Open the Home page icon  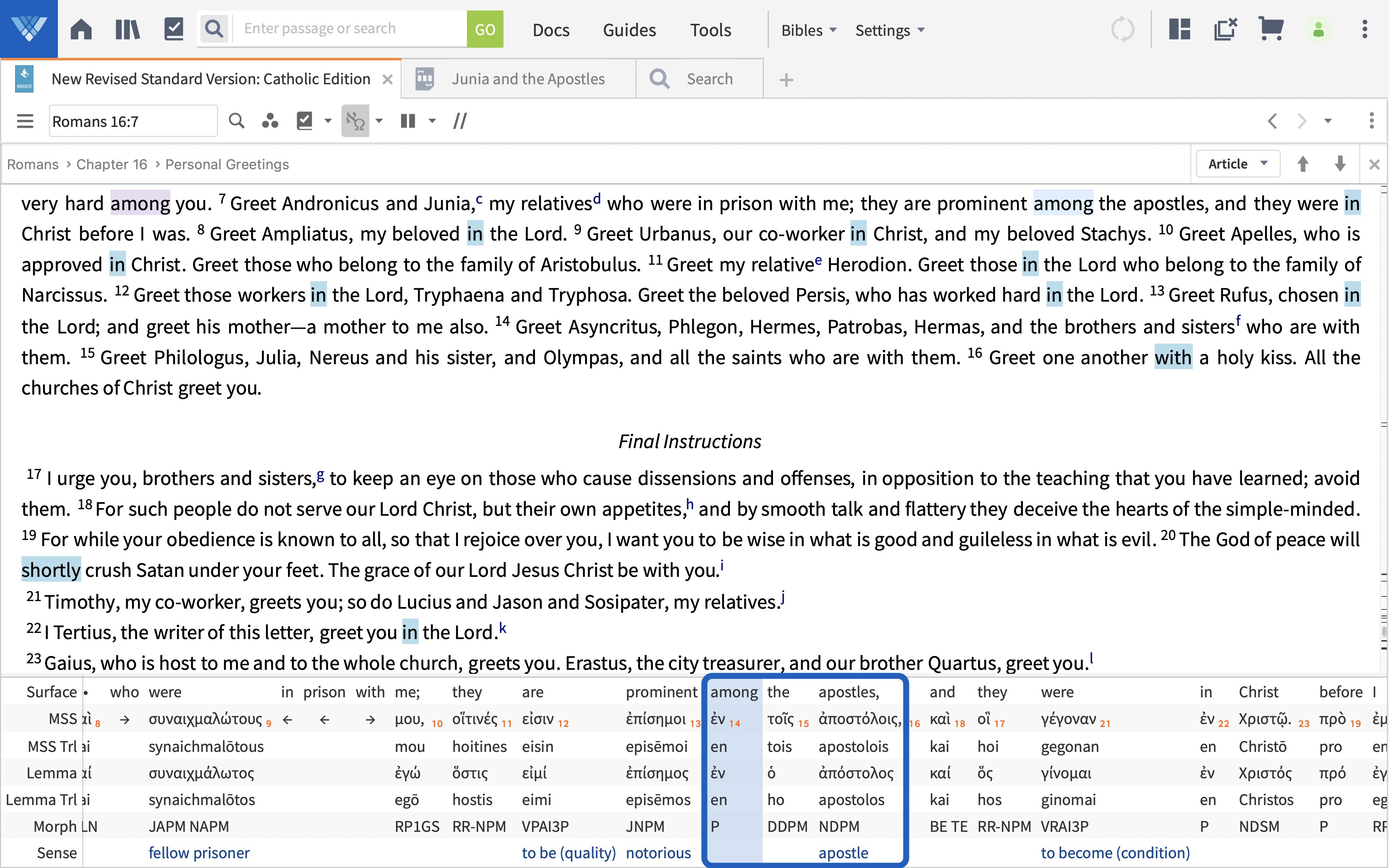(x=81, y=29)
